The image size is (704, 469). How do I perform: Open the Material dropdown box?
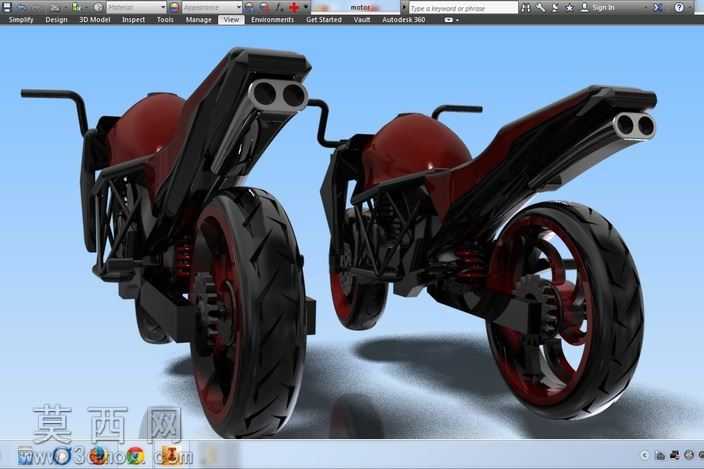tap(136, 8)
